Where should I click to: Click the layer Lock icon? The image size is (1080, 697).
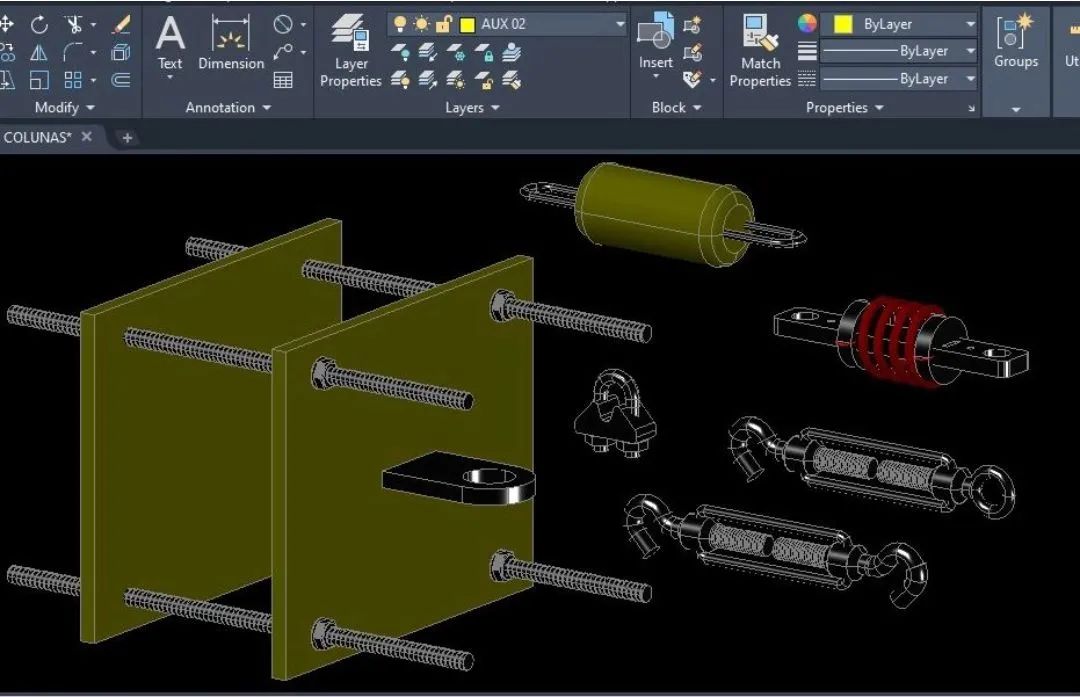[x=484, y=52]
